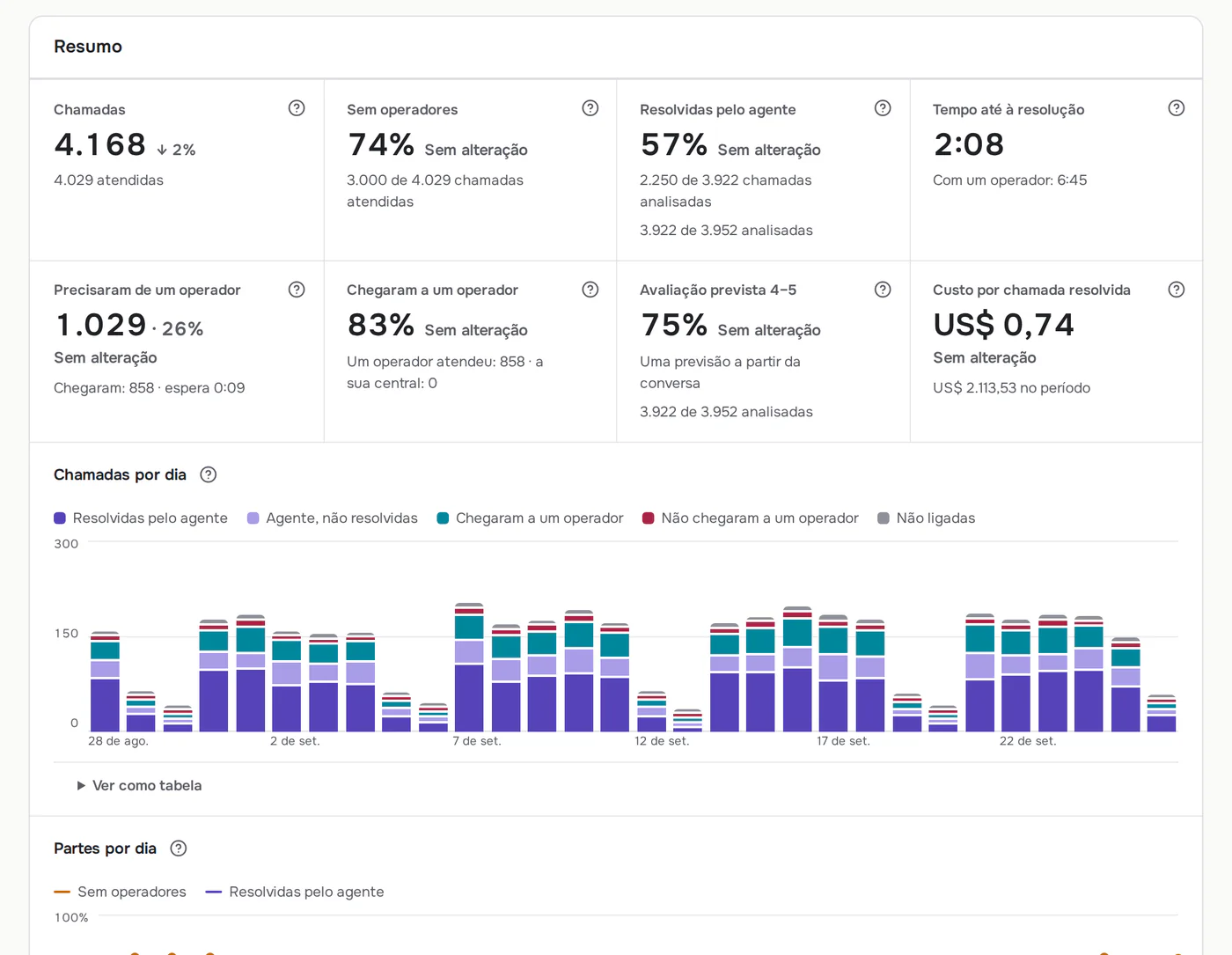1232x955 pixels.
Task: Show info for Chegaram a um operador
Action: point(590,290)
